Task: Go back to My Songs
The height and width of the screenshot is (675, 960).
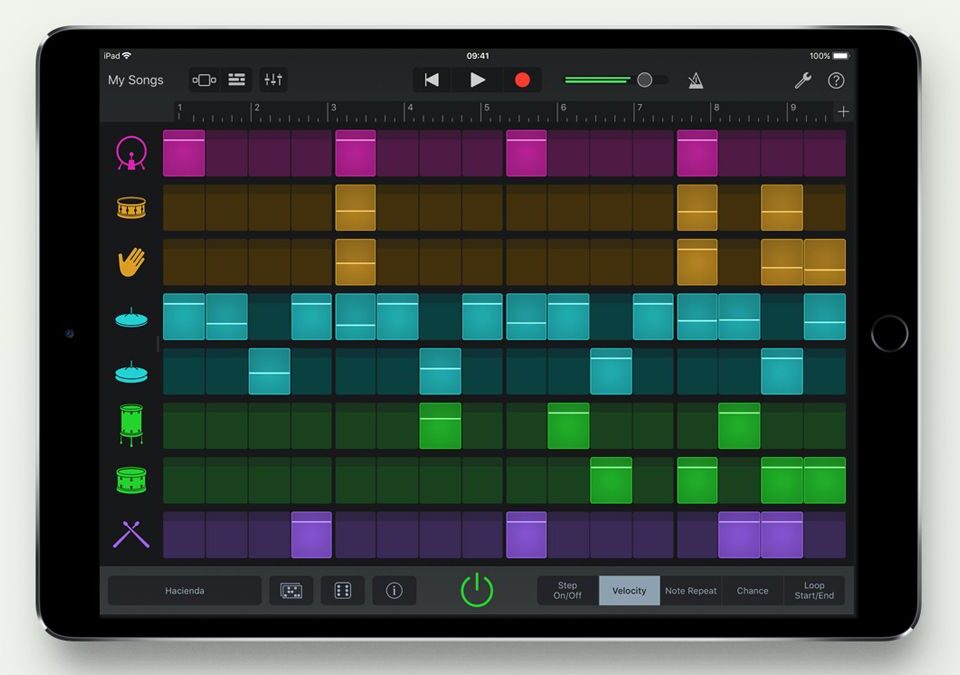Action: pos(136,80)
